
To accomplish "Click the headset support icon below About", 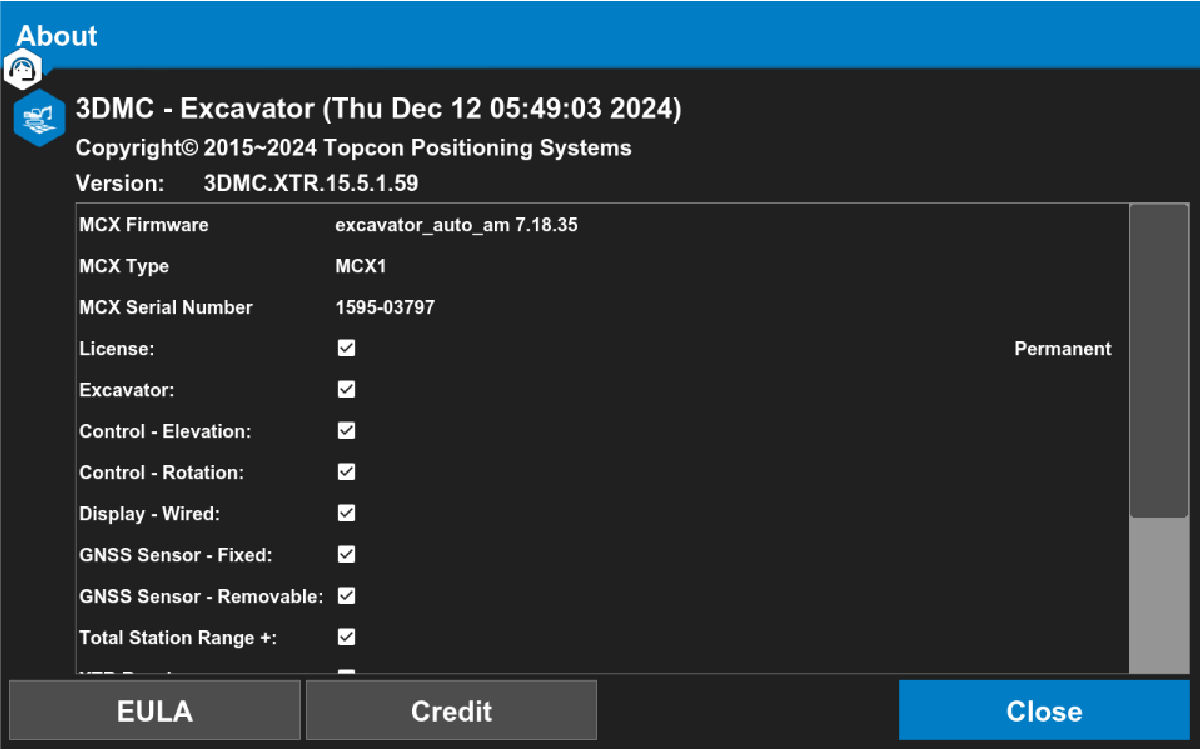I will [24, 68].
